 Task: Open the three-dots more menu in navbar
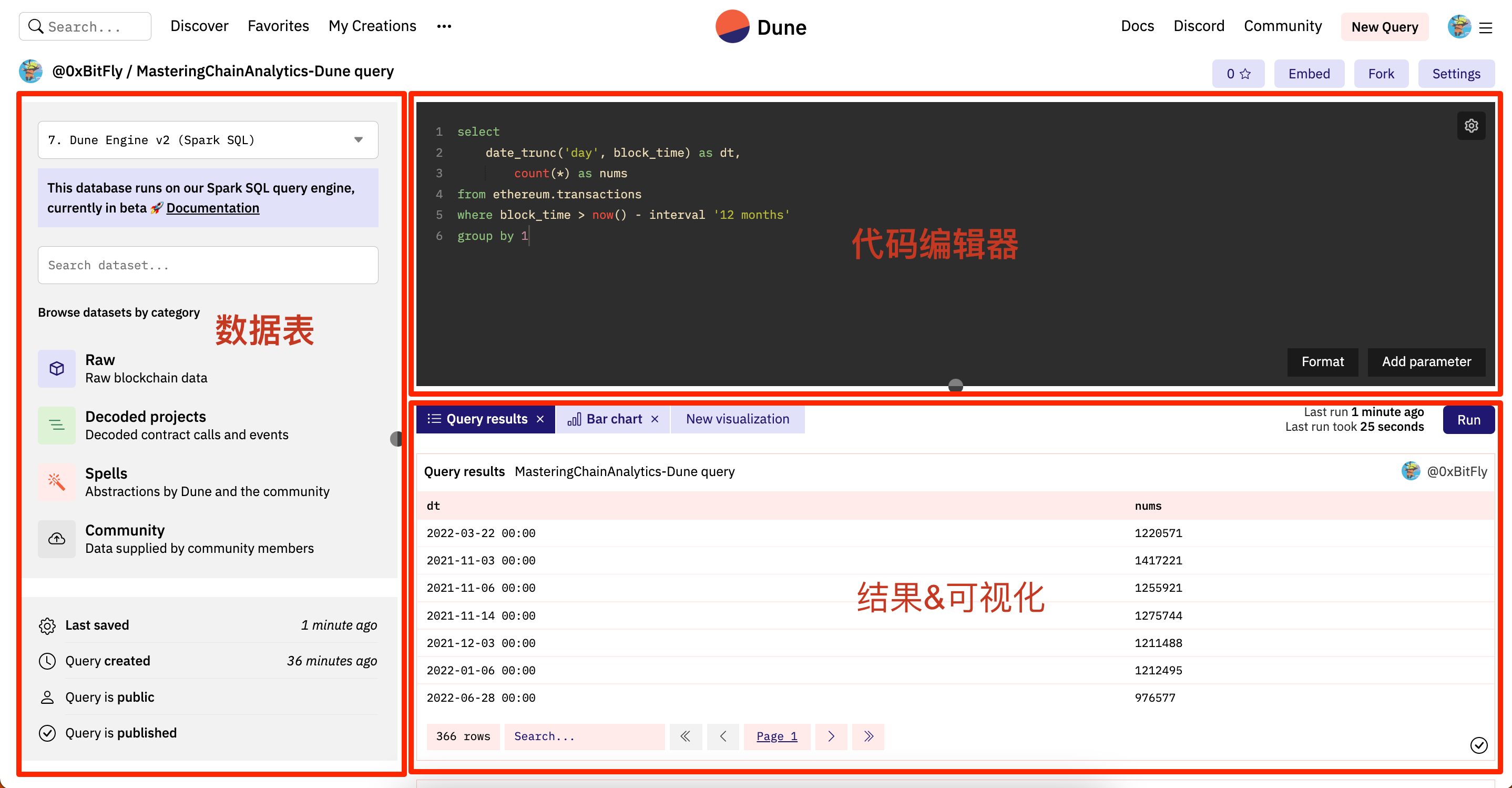click(x=444, y=26)
